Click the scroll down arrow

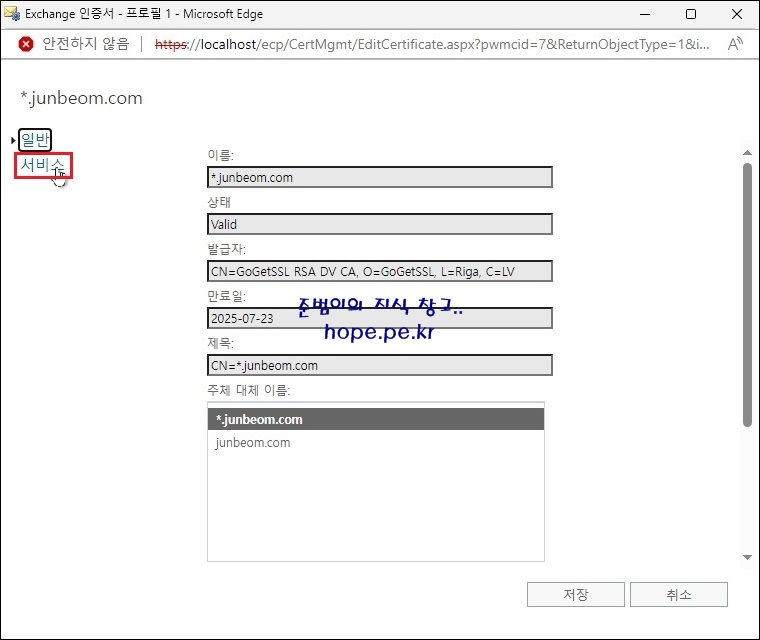(747, 558)
